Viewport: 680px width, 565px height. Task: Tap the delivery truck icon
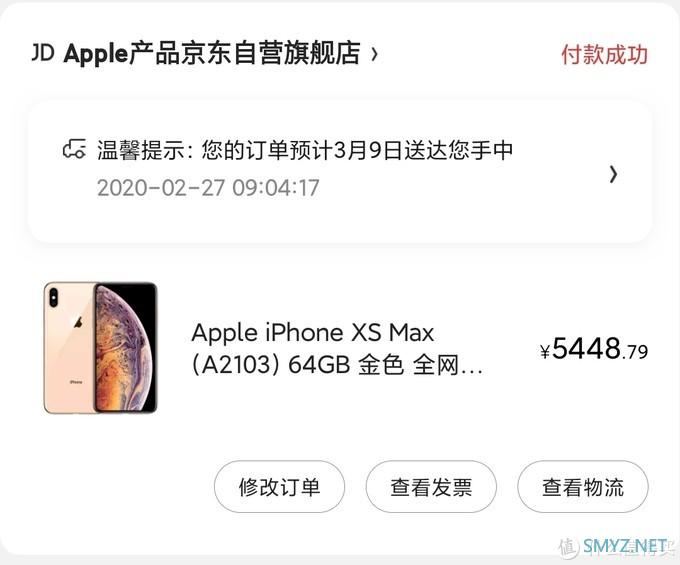point(74,150)
